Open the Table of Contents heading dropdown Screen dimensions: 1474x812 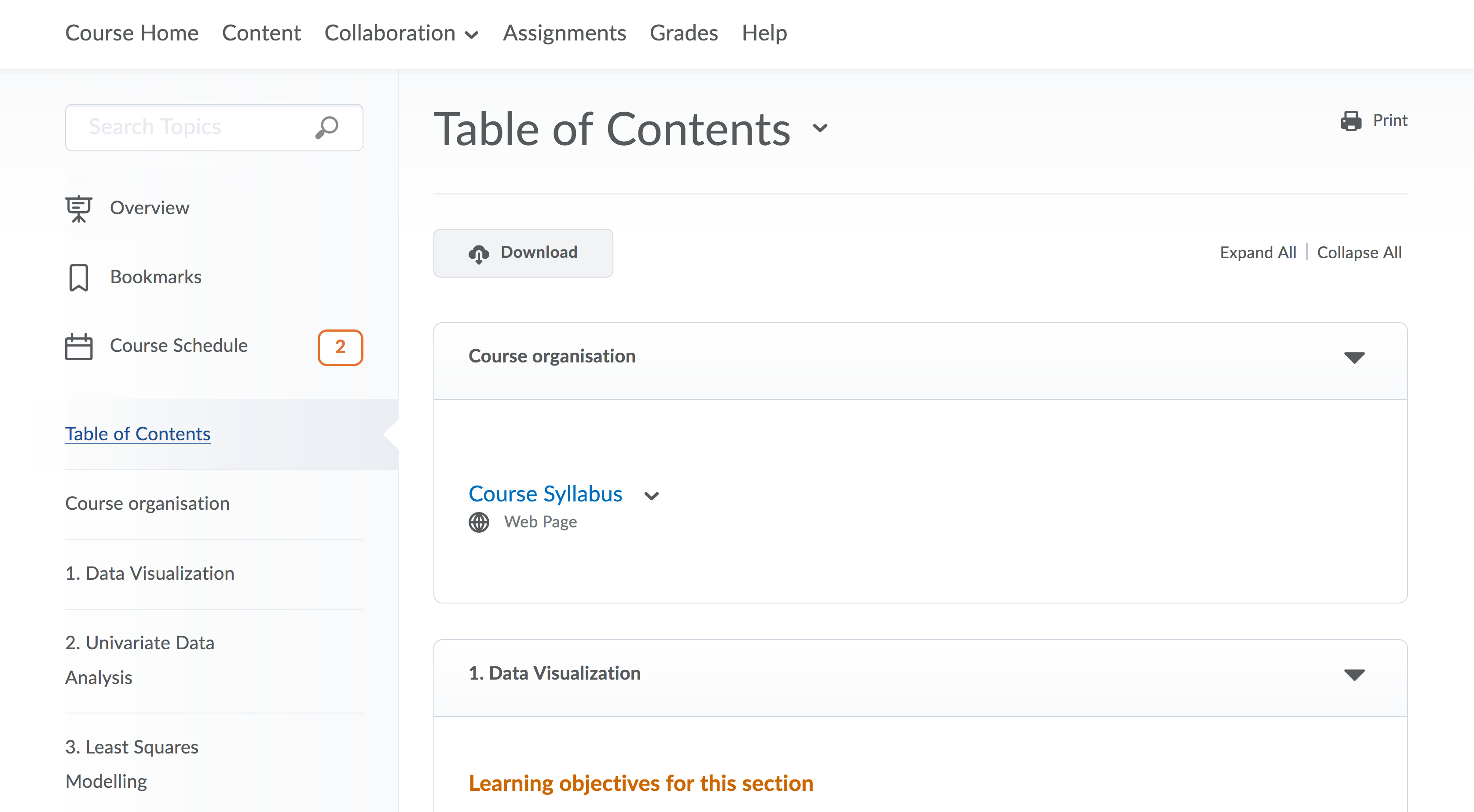pos(820,128)
